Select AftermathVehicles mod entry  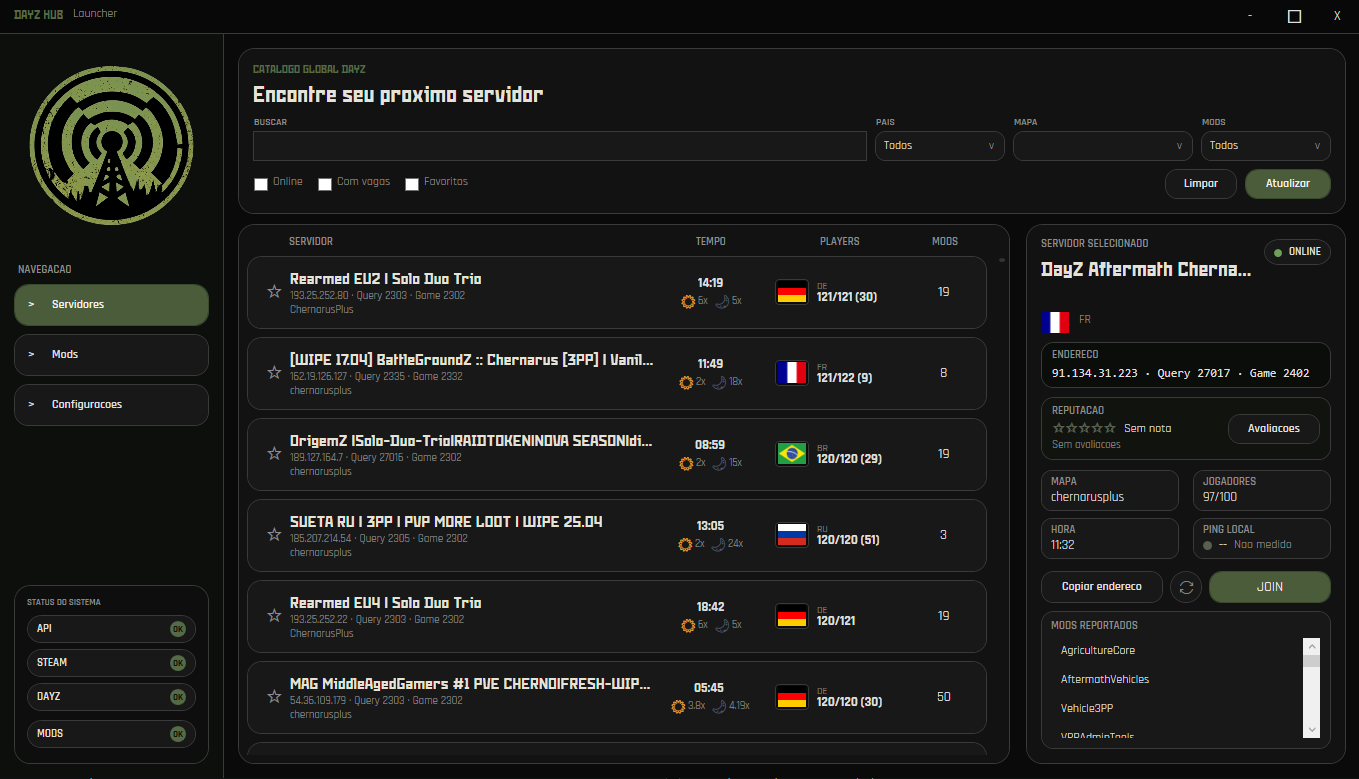click(x=1105, y=680)
